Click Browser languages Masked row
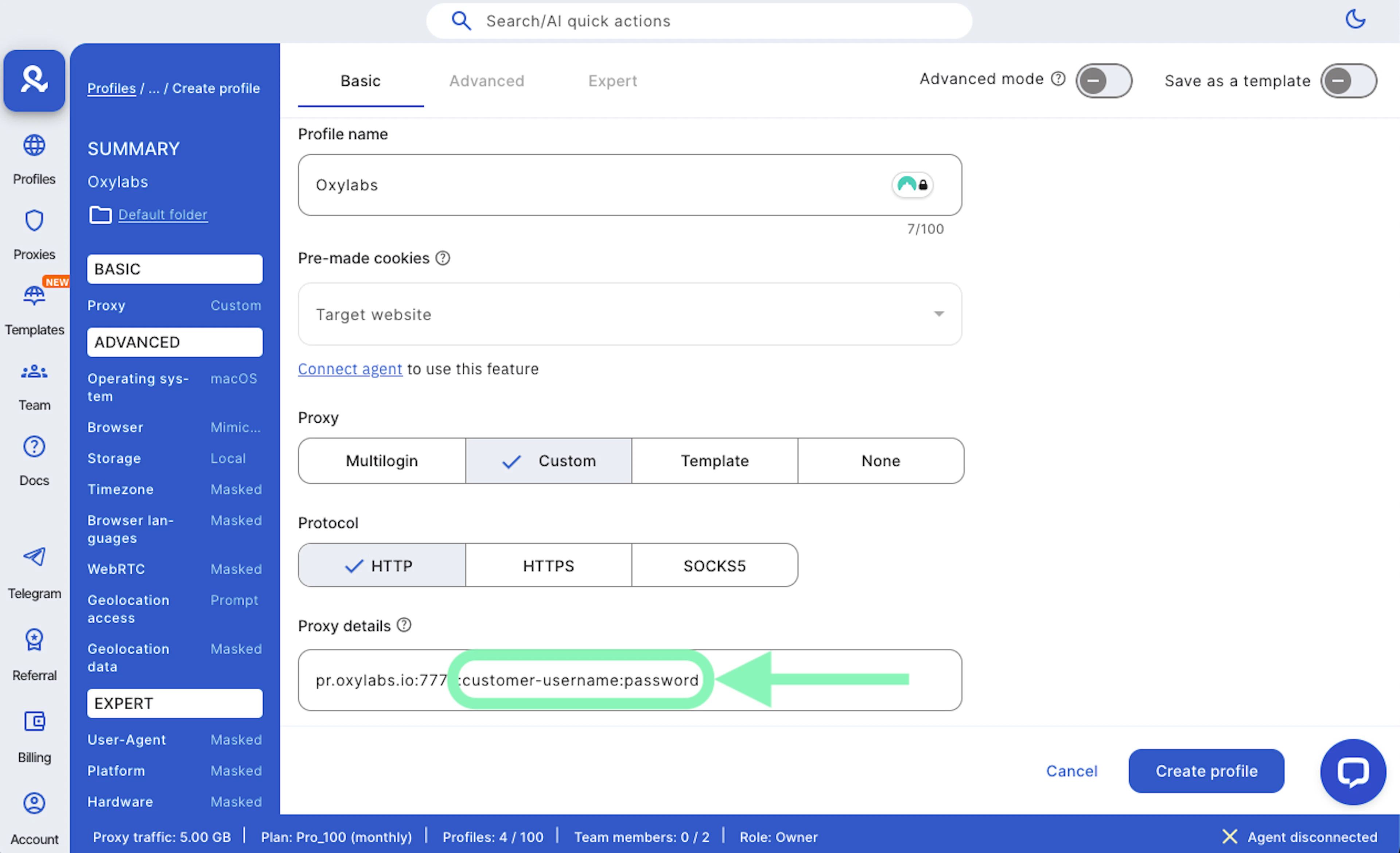 (174, 529)
